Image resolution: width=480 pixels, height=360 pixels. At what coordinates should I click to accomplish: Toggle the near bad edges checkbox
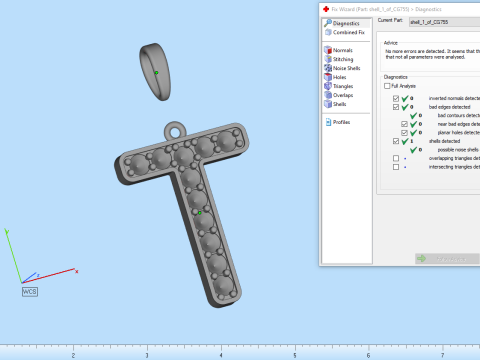tap(404, 124)
